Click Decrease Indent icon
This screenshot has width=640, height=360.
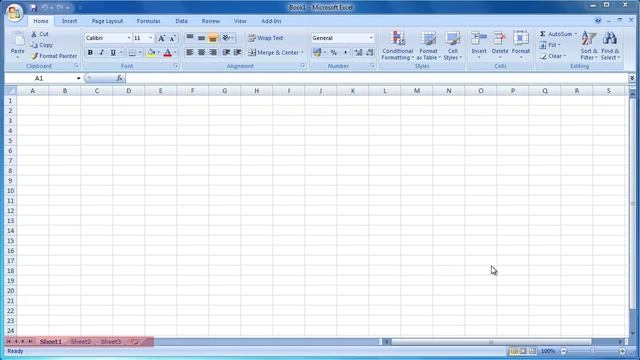click(x=226, y=53)
